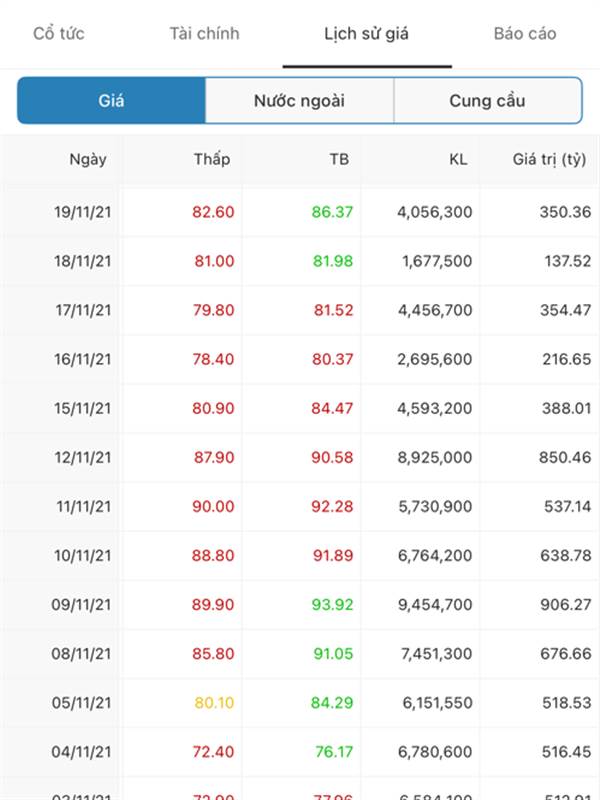Click the low price 80.10 in yellow
The width and height of the screenshot is (600, 800).
(214, 703)
